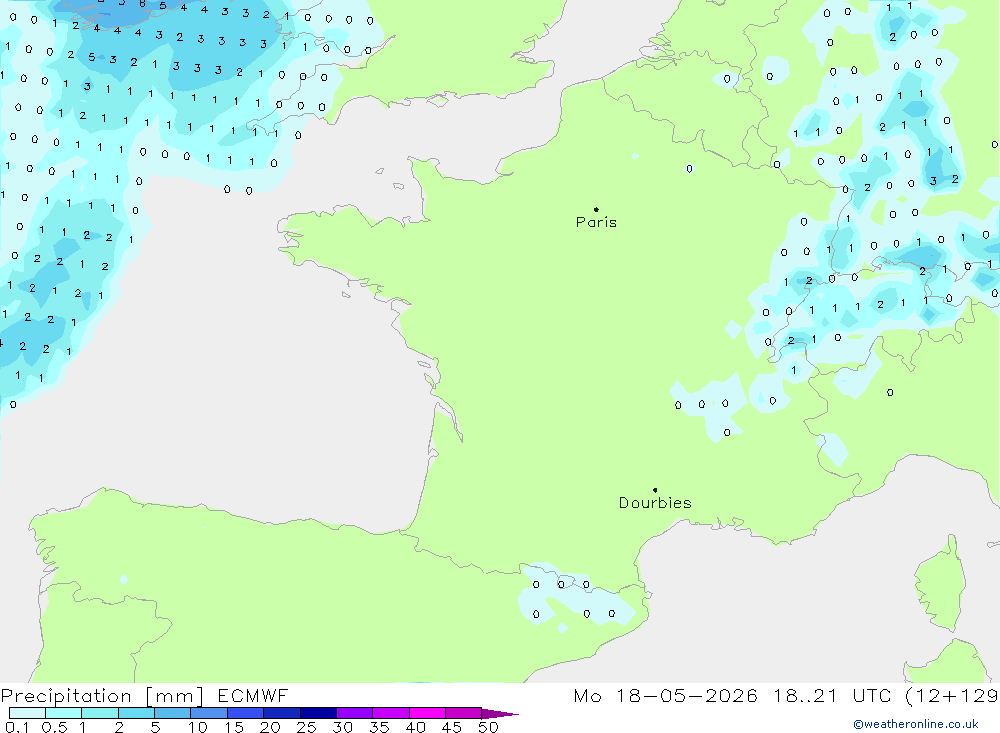Pick the 35–40 mm purple legend swatch
Image resolution: width=1000 pixels, height=733 pixels.
pyautogui.click(x=391, y=713)
